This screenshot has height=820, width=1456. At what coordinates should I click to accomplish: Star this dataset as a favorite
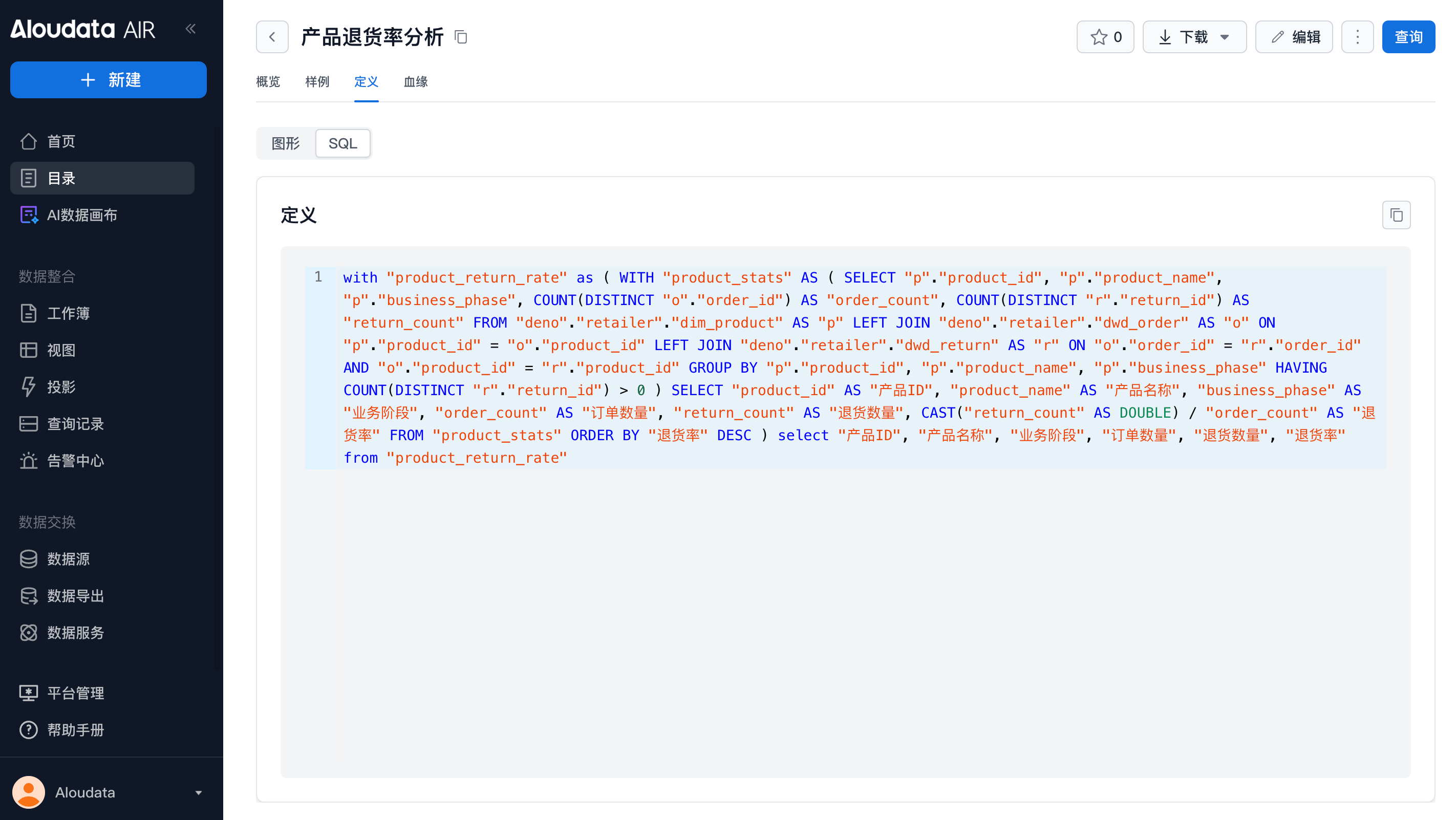tap(1104, 37)
